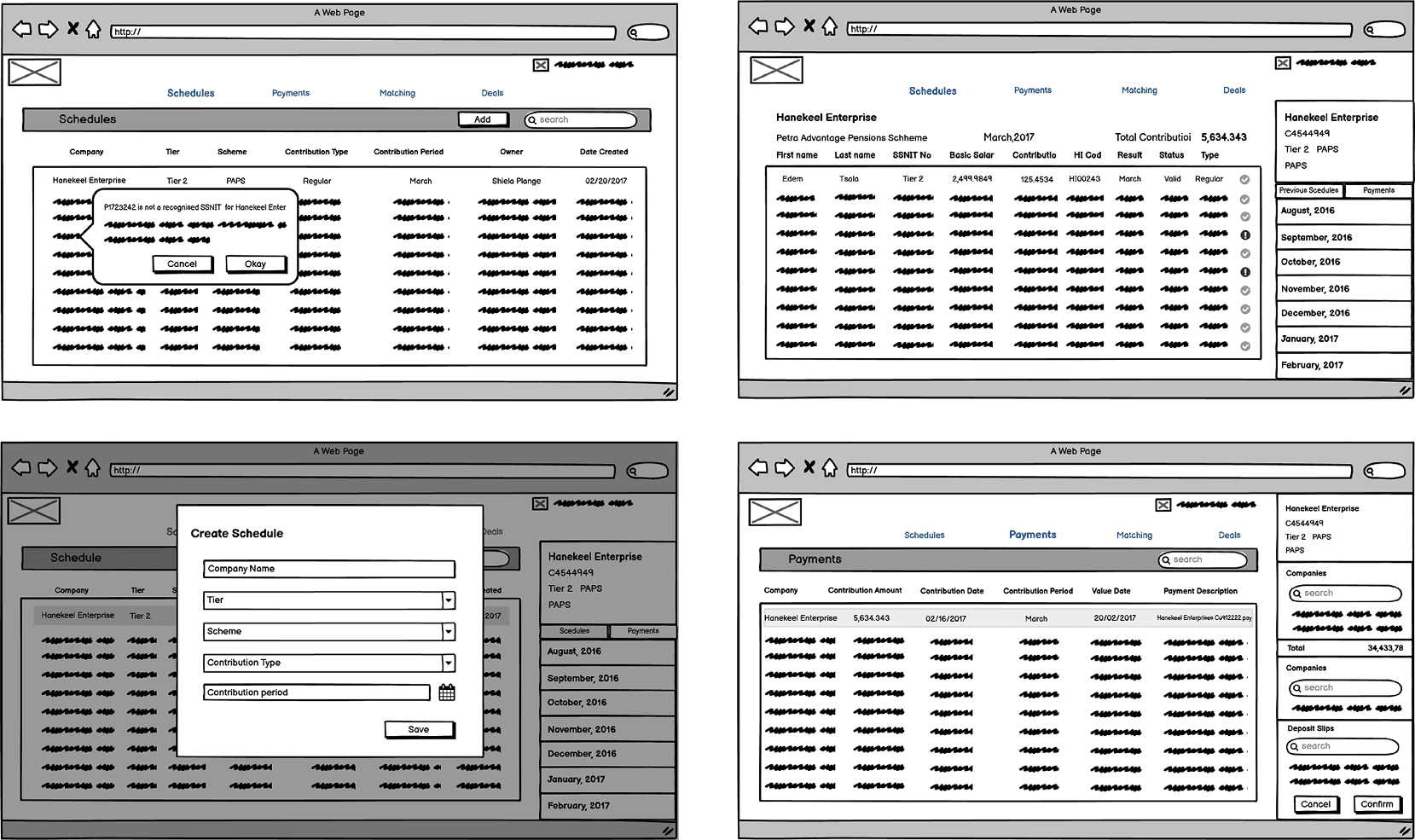This screenshot has width=1415, height=840.
Task: Click browser stop X in Payments window
Action: (x=809, y=467)
